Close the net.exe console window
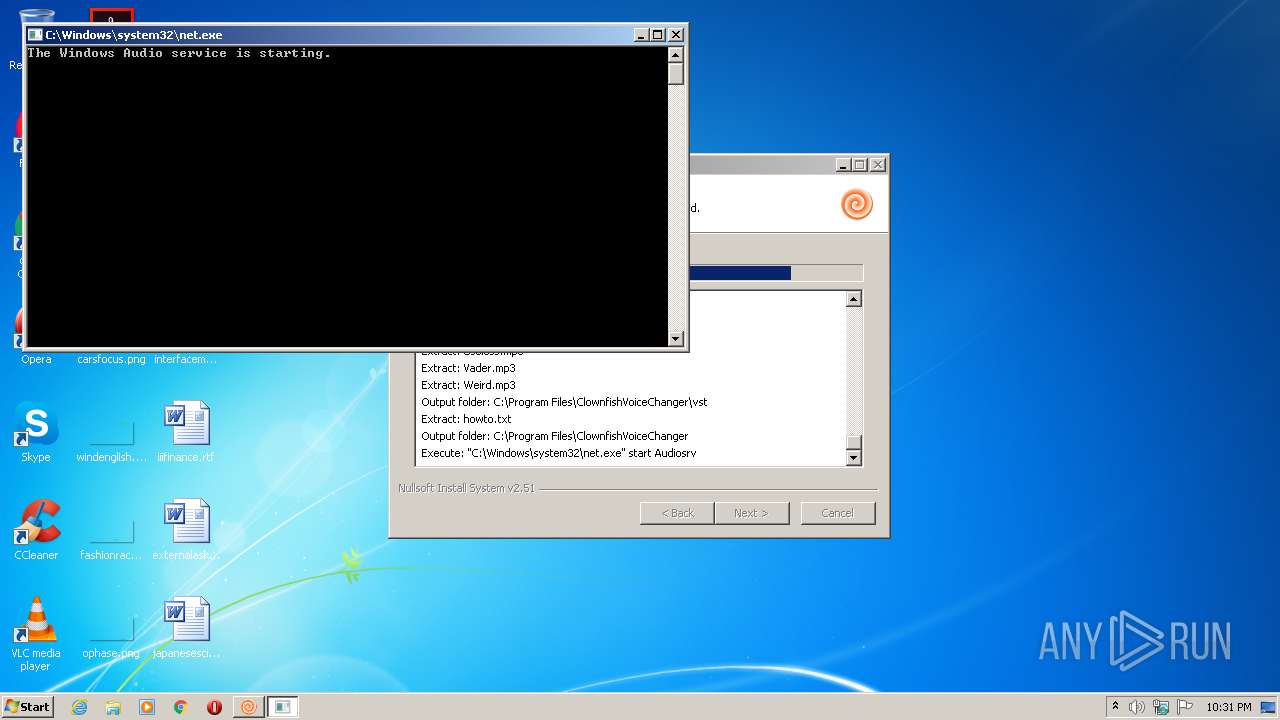Screen dimensions: 1280x720 [x=675, y=35]
